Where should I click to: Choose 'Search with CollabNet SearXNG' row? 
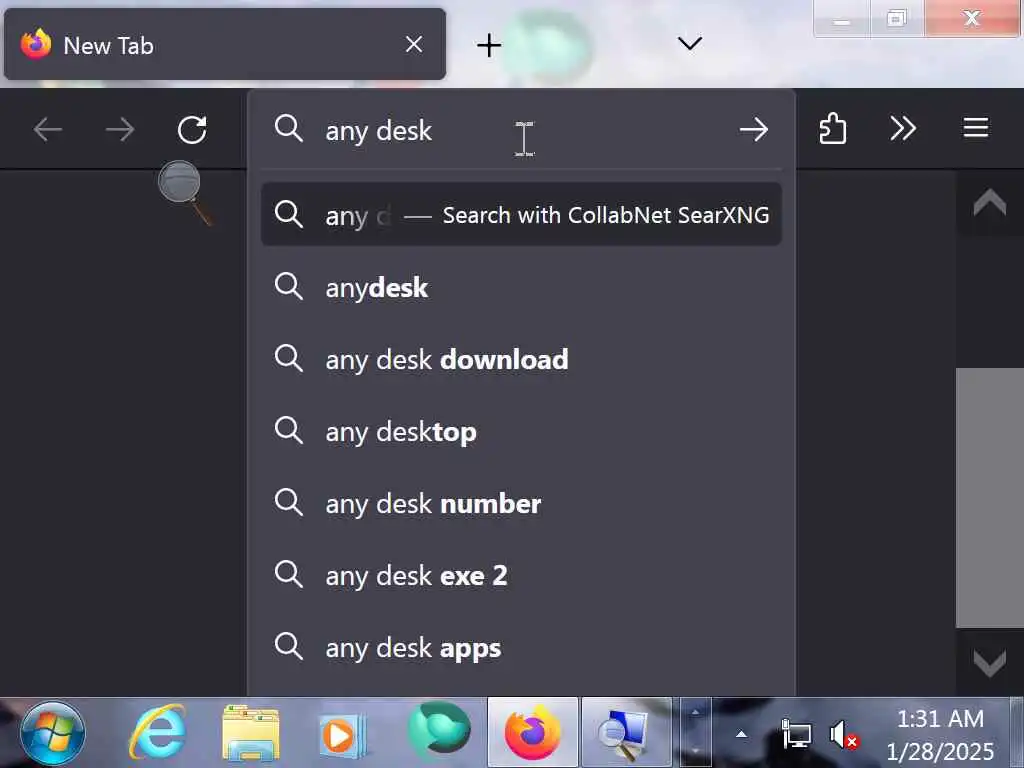click(521, 214)
